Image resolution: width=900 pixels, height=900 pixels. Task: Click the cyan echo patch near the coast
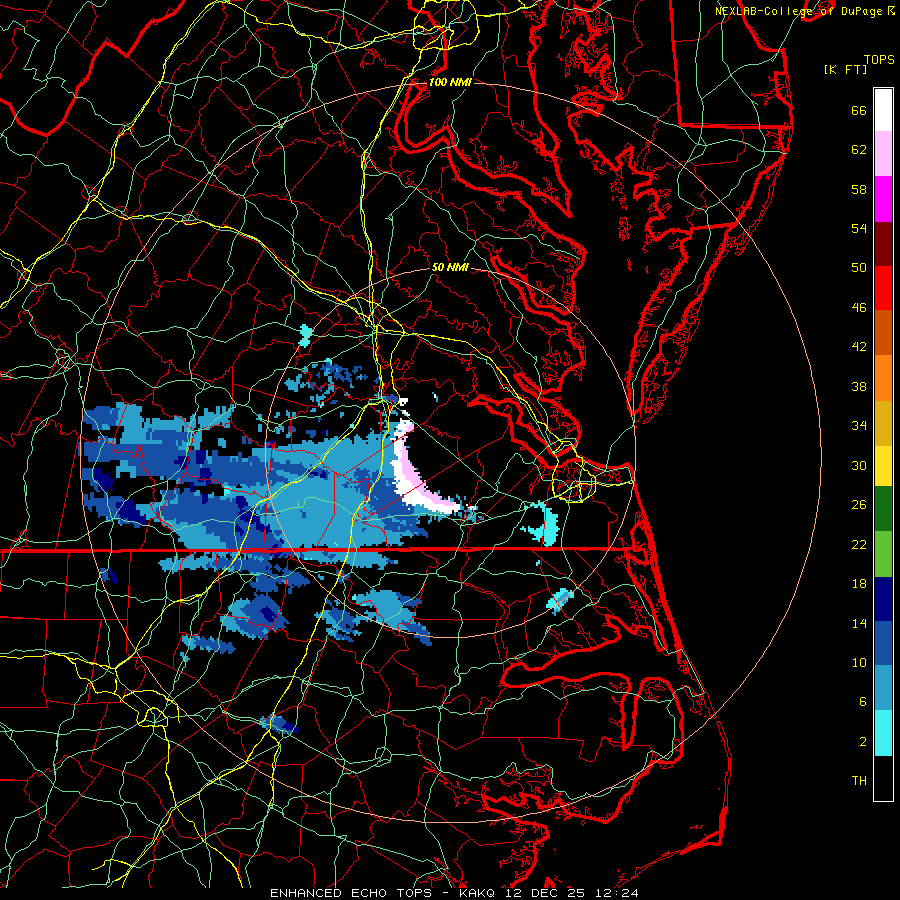543,525
